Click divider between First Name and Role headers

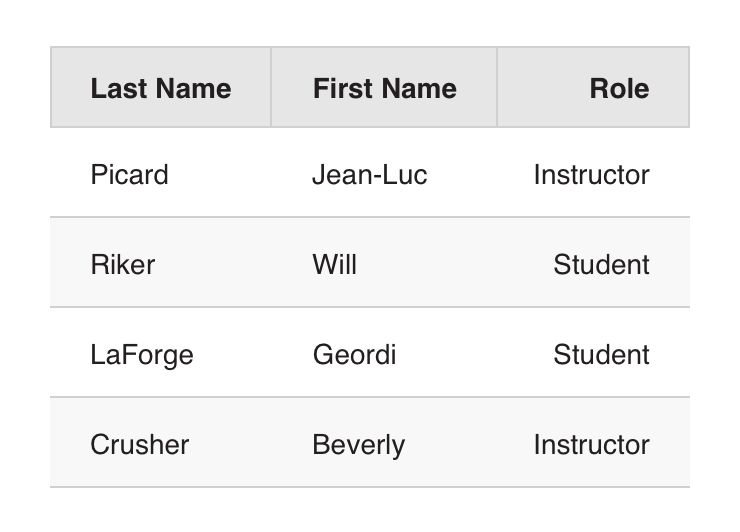pos(497,88)
